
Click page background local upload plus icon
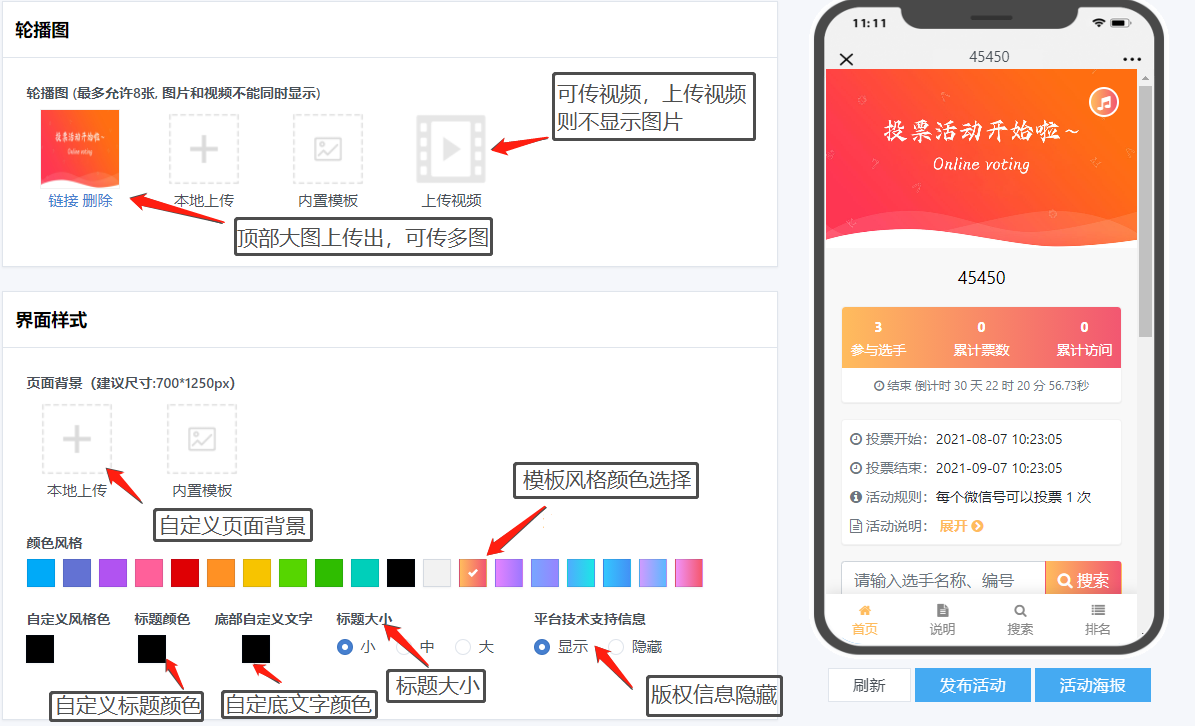pyautogui.click(x=77, y=439)
